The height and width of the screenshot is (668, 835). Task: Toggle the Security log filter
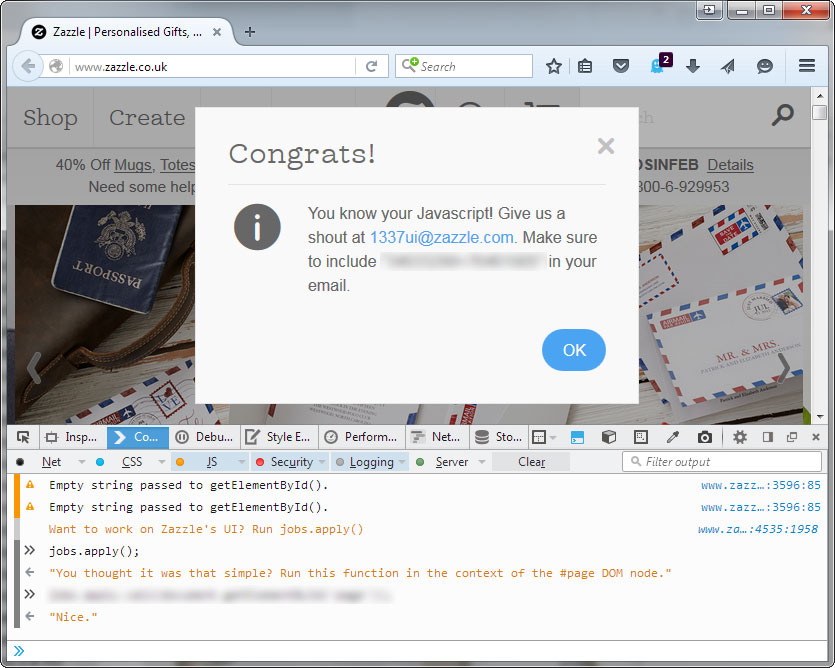(x=291, y=462)
